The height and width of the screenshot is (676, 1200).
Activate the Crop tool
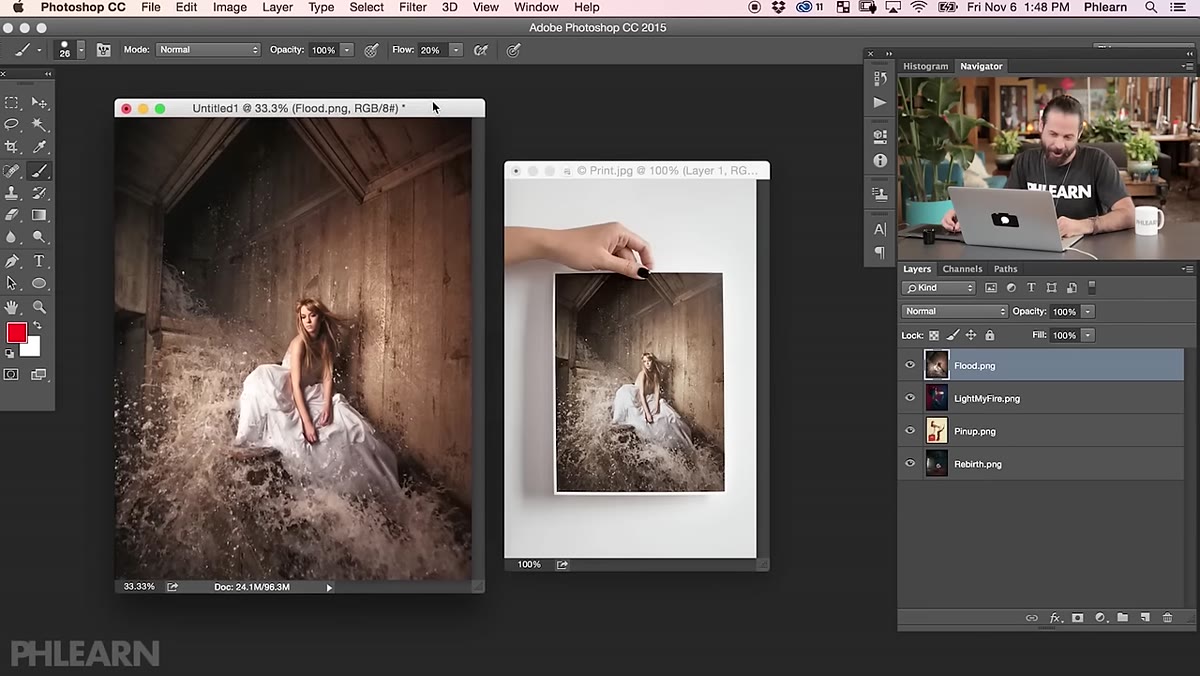pyautogui.click(x=12, y=147)
